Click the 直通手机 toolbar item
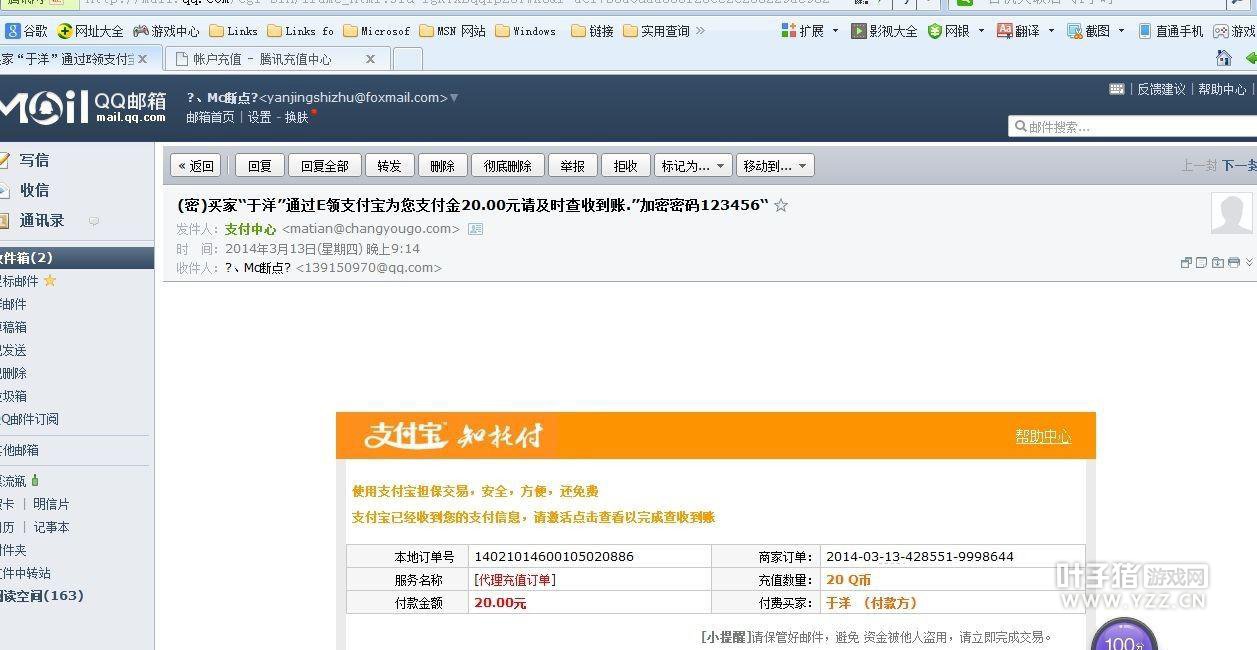The image size is (1257, 650). 1171,31
